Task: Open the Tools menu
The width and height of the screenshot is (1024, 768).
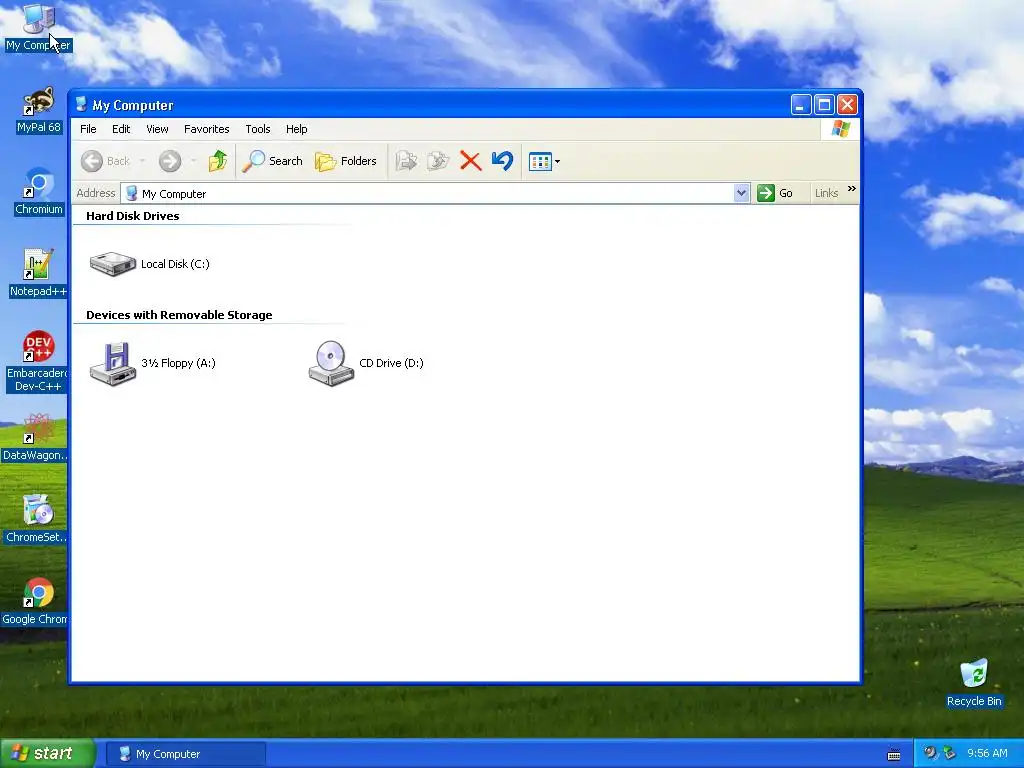Action: 258,129
